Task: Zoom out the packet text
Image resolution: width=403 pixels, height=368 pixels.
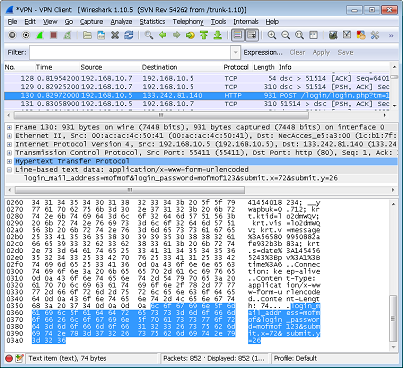Action: tap(286, 35)
